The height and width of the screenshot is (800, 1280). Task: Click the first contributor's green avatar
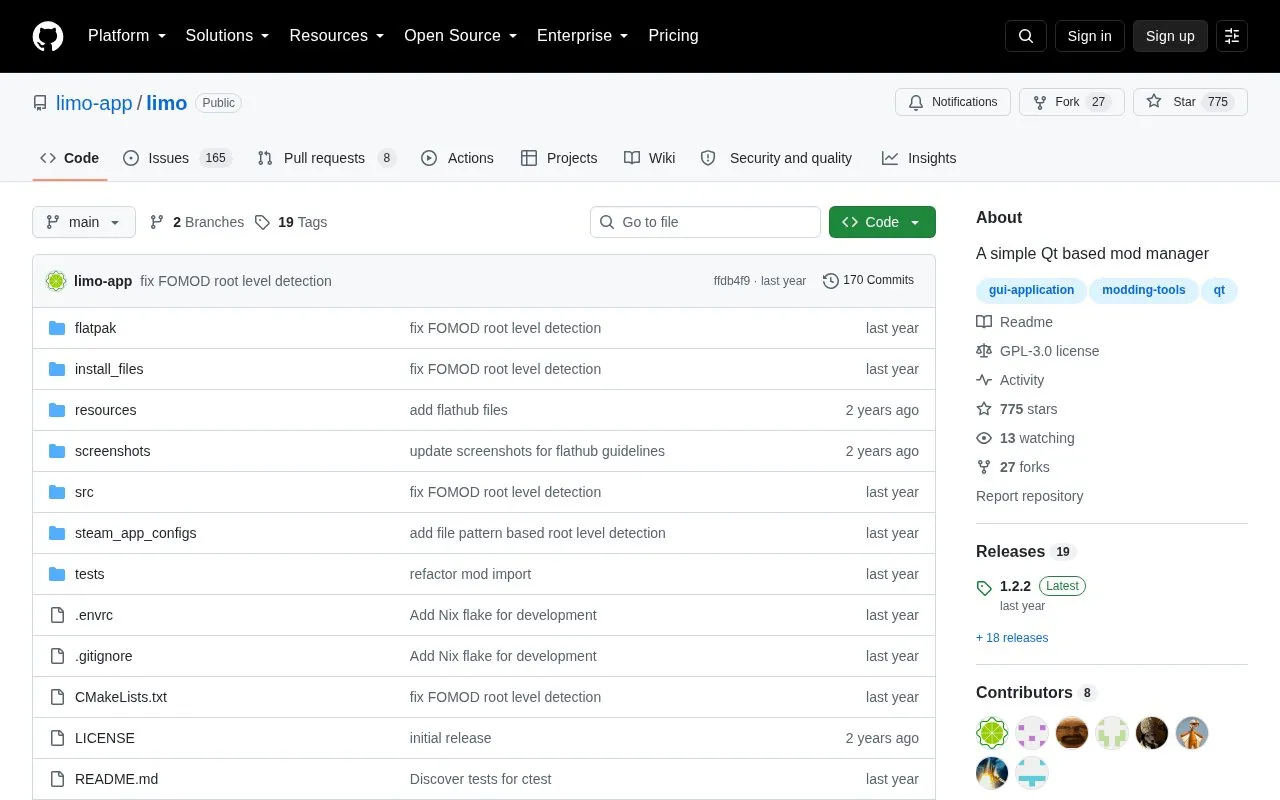(992, 733)
